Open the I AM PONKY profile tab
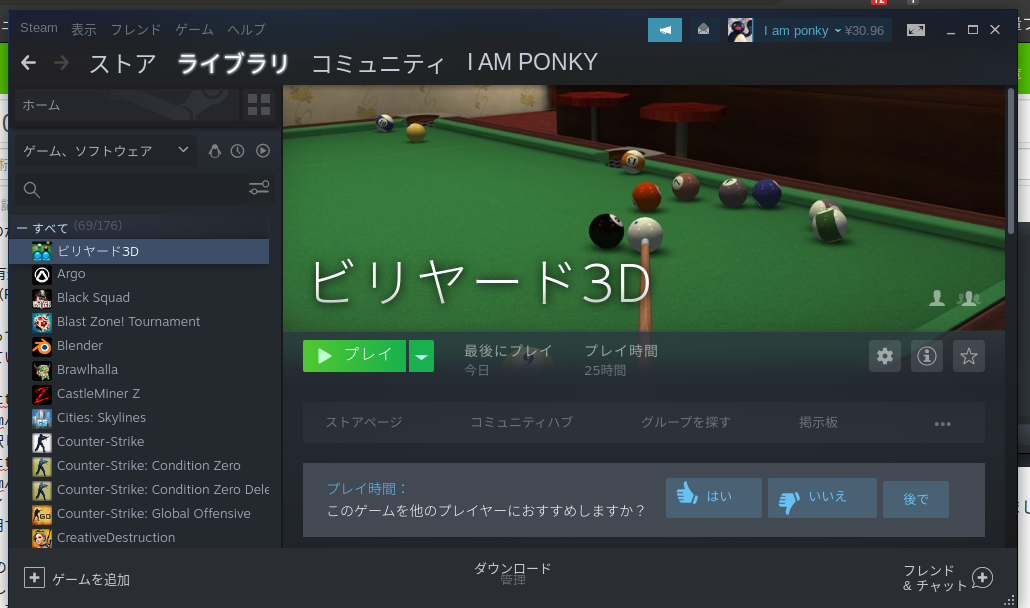The image size is (1030, 608). click(x=532, y=62)
